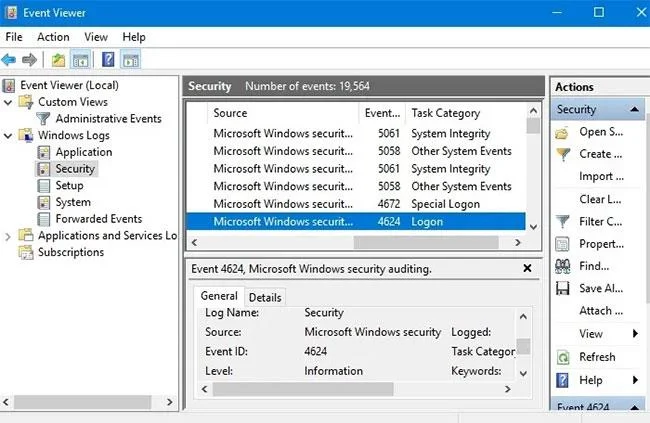
Task: Collapse the Event 4624 actions section
Action: pos(634,407)
